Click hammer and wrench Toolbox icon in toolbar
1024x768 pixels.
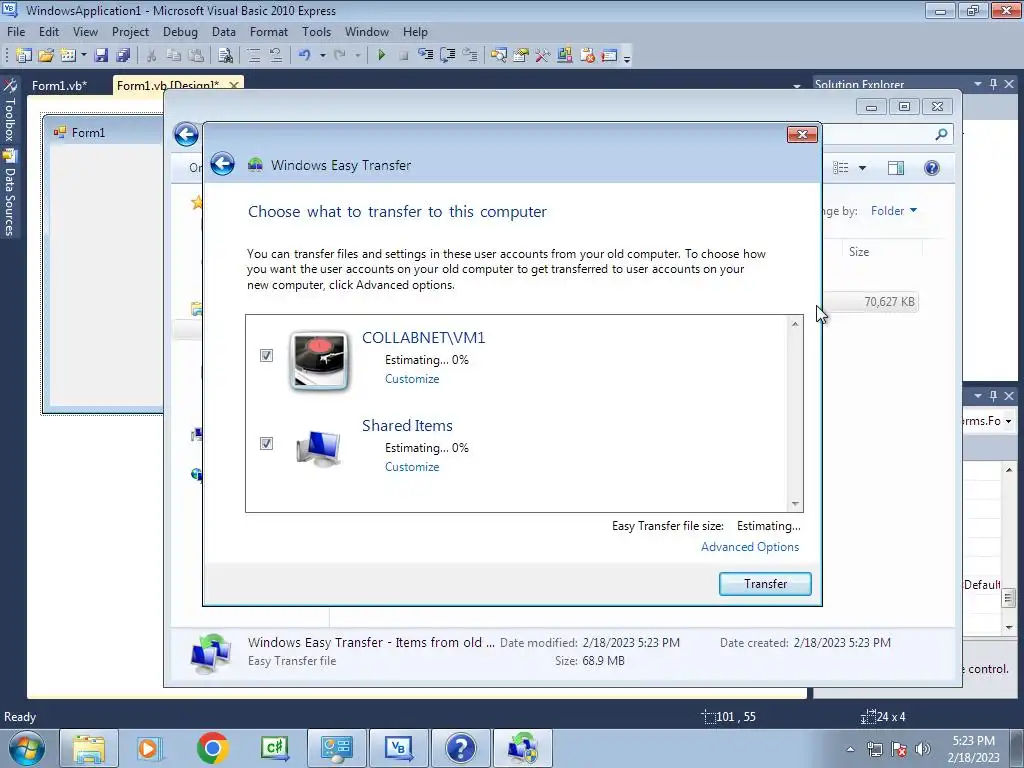[x=543, y=56]
